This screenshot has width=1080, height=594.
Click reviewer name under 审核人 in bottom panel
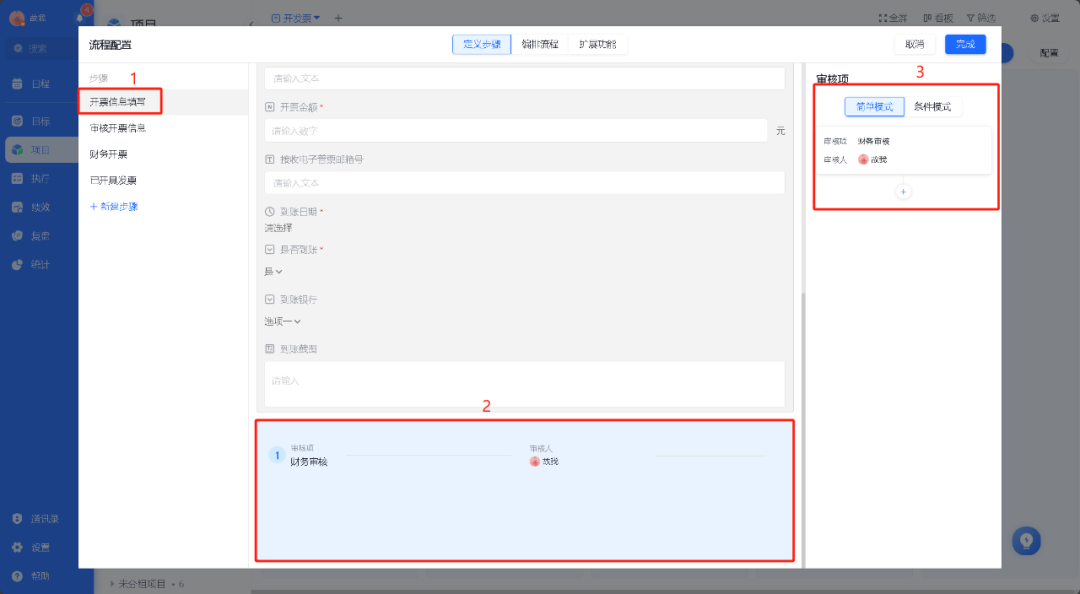tap(550, 462)
